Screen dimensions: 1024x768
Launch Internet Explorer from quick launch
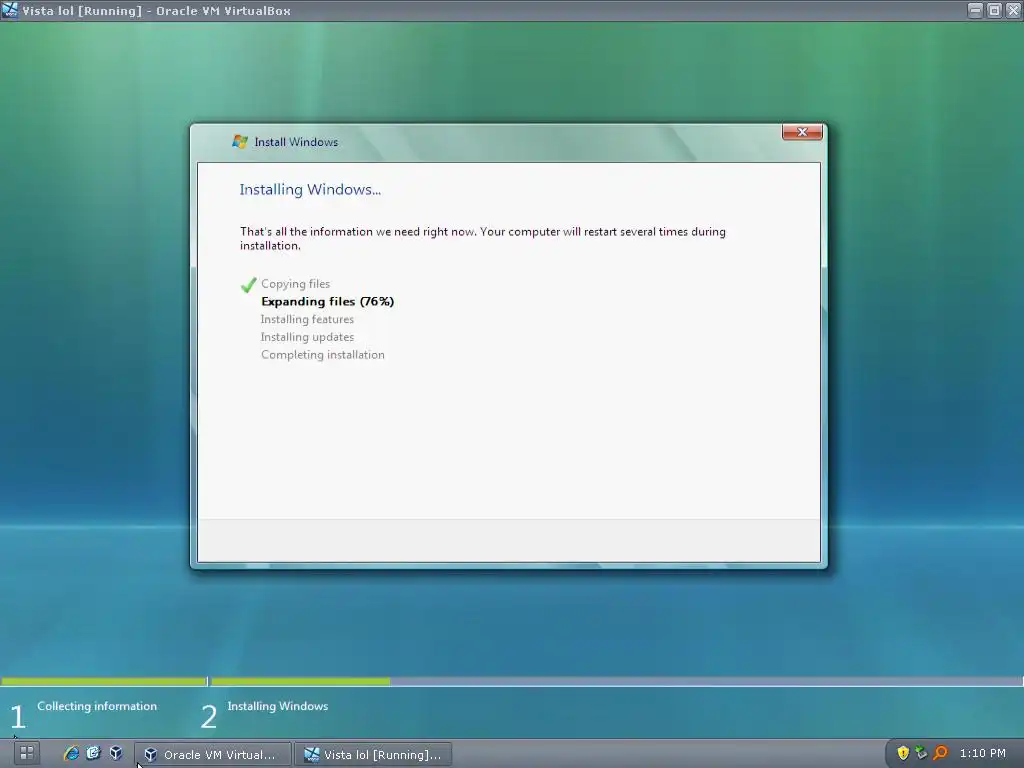click(71, 753)
